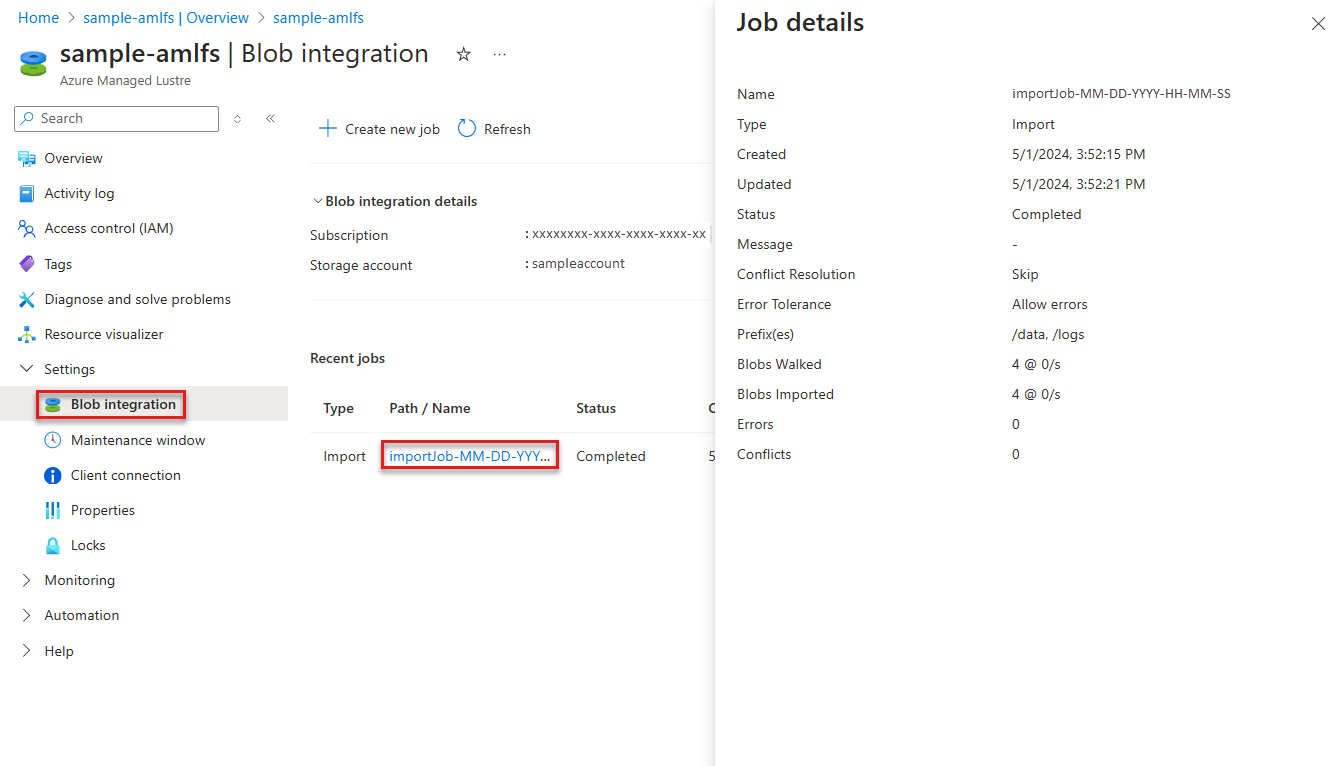Collapse Blob integration details section
The image size is (1344, 766).
click(x=317, y=201)
